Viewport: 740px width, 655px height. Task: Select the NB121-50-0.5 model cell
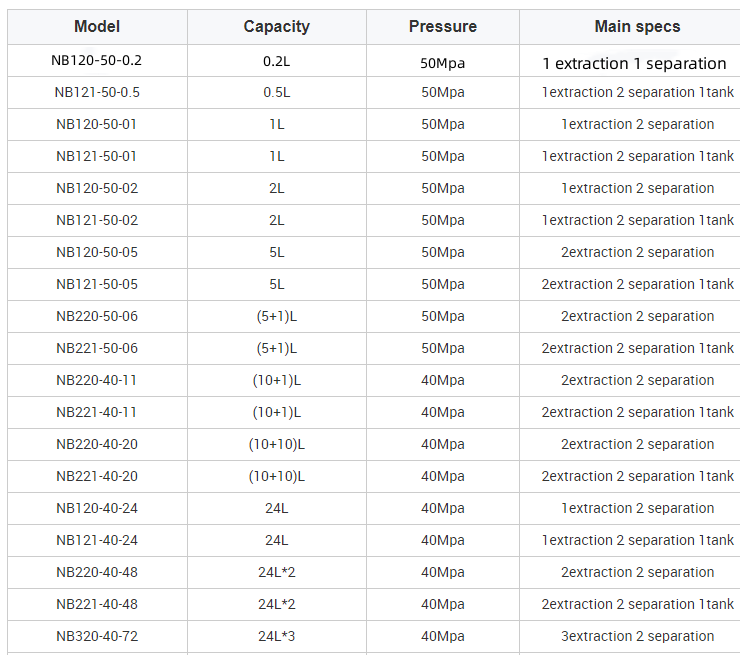[x=97, y=92]
